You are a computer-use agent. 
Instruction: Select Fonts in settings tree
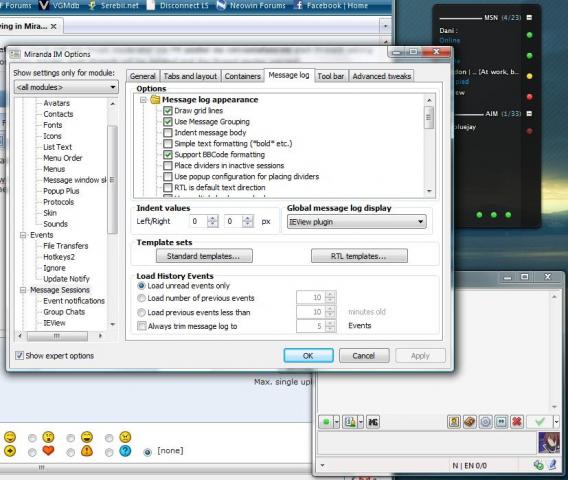(53, 125)
